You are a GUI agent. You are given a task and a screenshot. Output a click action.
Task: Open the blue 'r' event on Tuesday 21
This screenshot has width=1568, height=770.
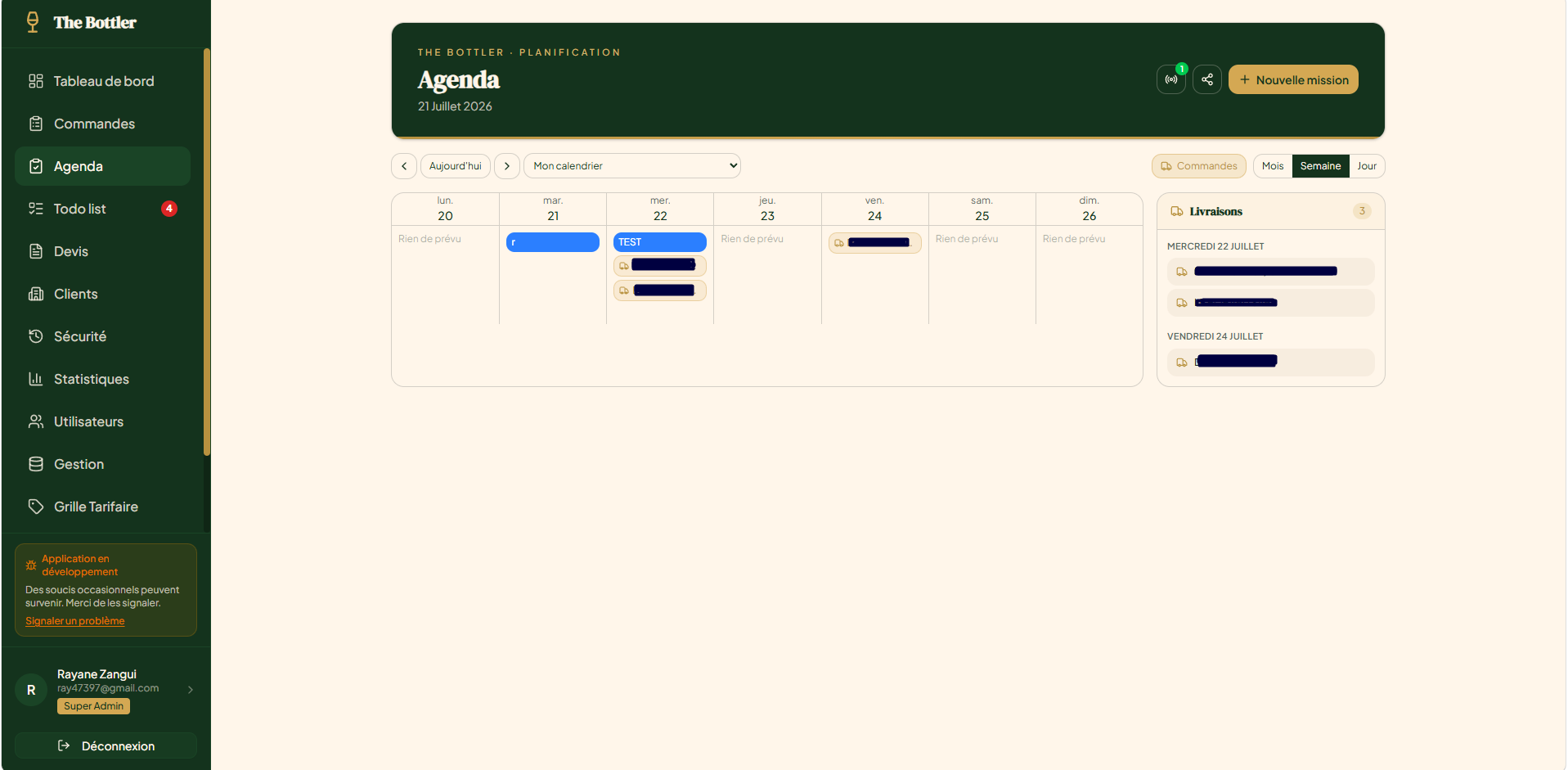[x=553, y=242]
